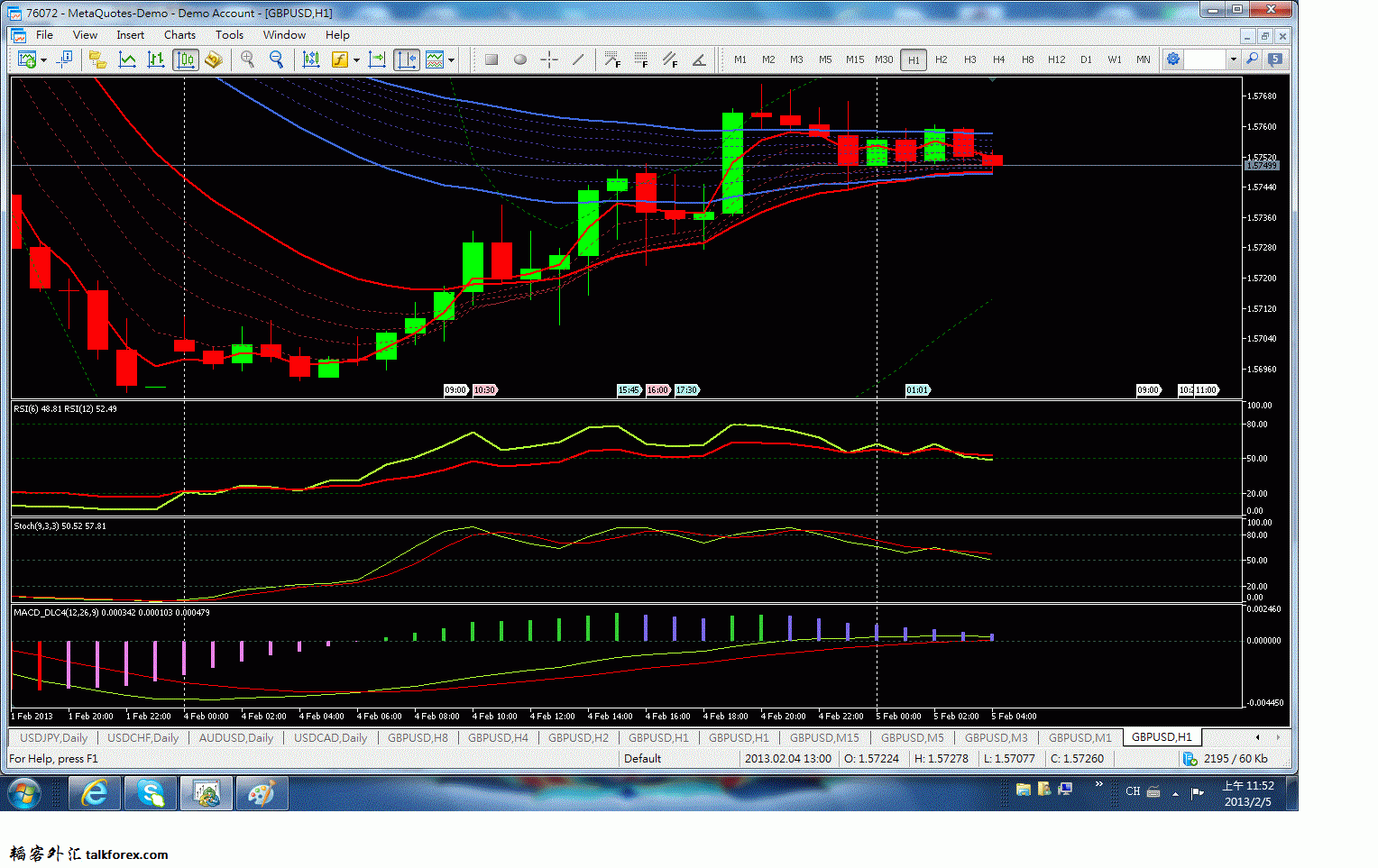Click inside the toolbar search field

pos(1206,59)
